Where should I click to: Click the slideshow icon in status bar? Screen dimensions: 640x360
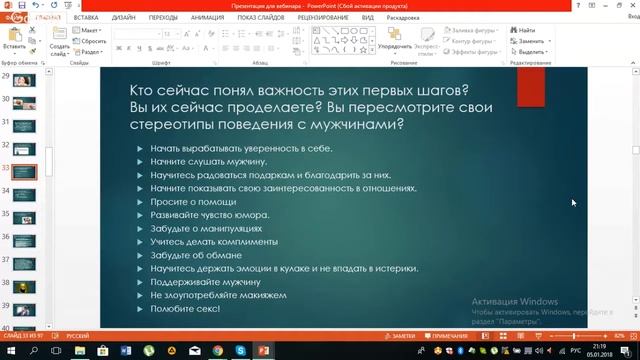click(539, 336)
